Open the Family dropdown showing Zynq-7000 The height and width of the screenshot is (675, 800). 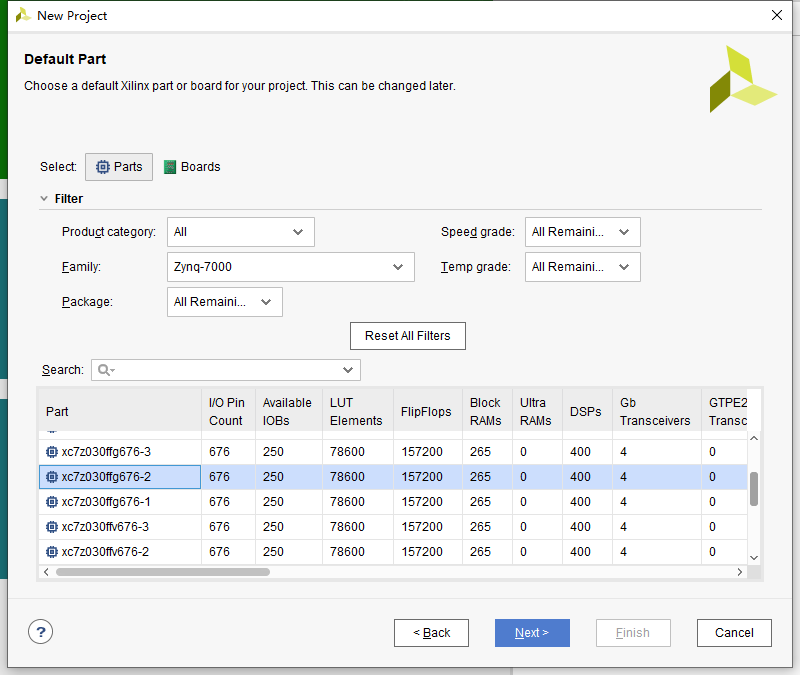click(291, 267)
